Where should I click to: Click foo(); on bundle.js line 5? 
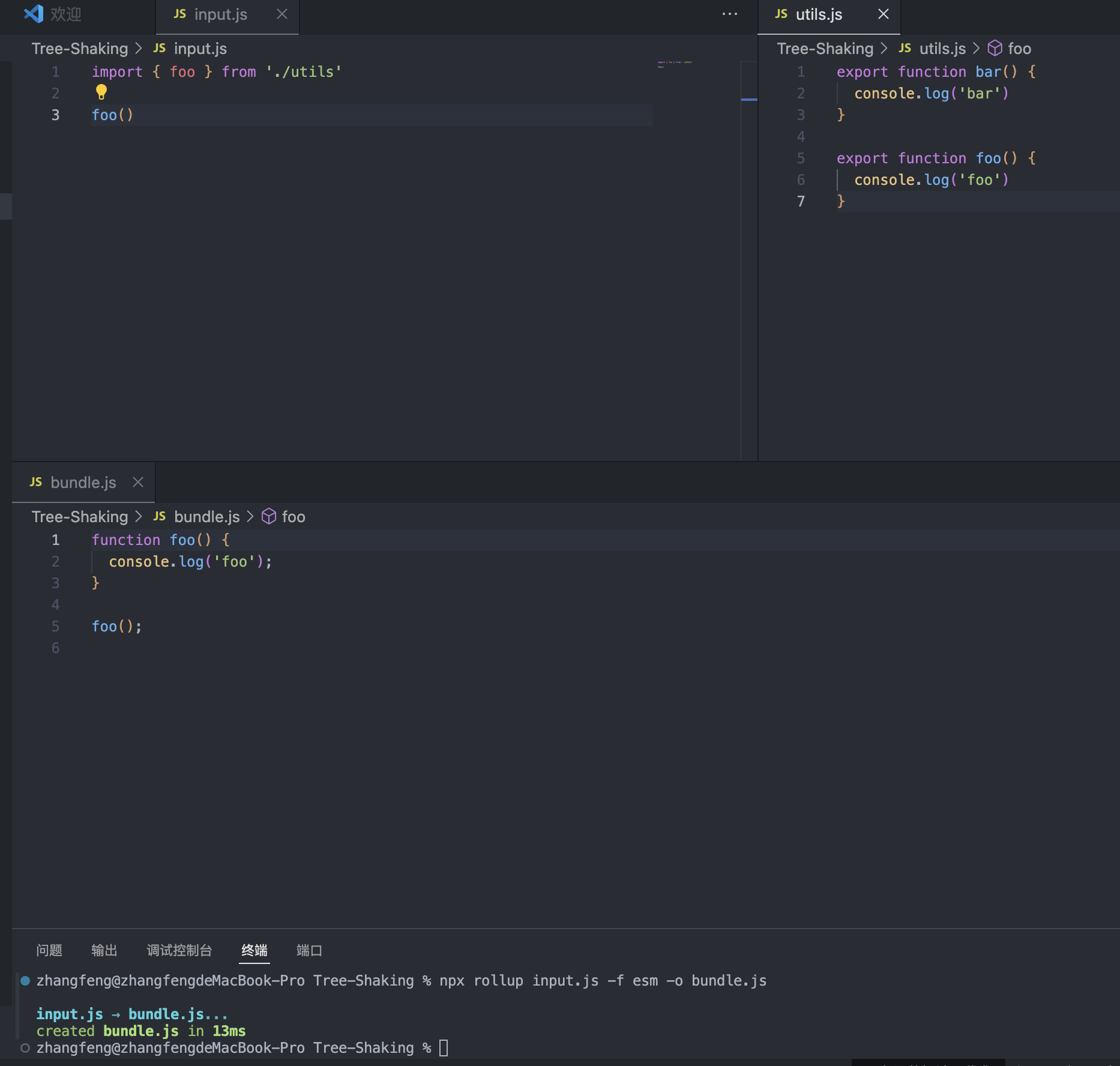click(x=117, y=626)
